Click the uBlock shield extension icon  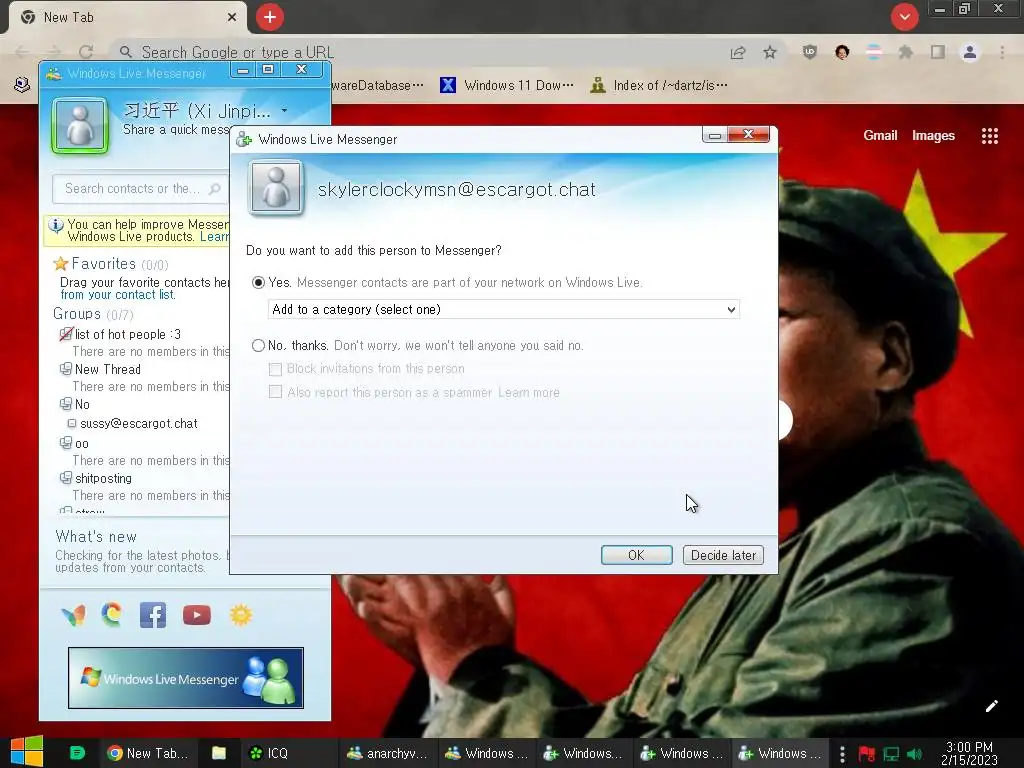(x=810, y=52)
